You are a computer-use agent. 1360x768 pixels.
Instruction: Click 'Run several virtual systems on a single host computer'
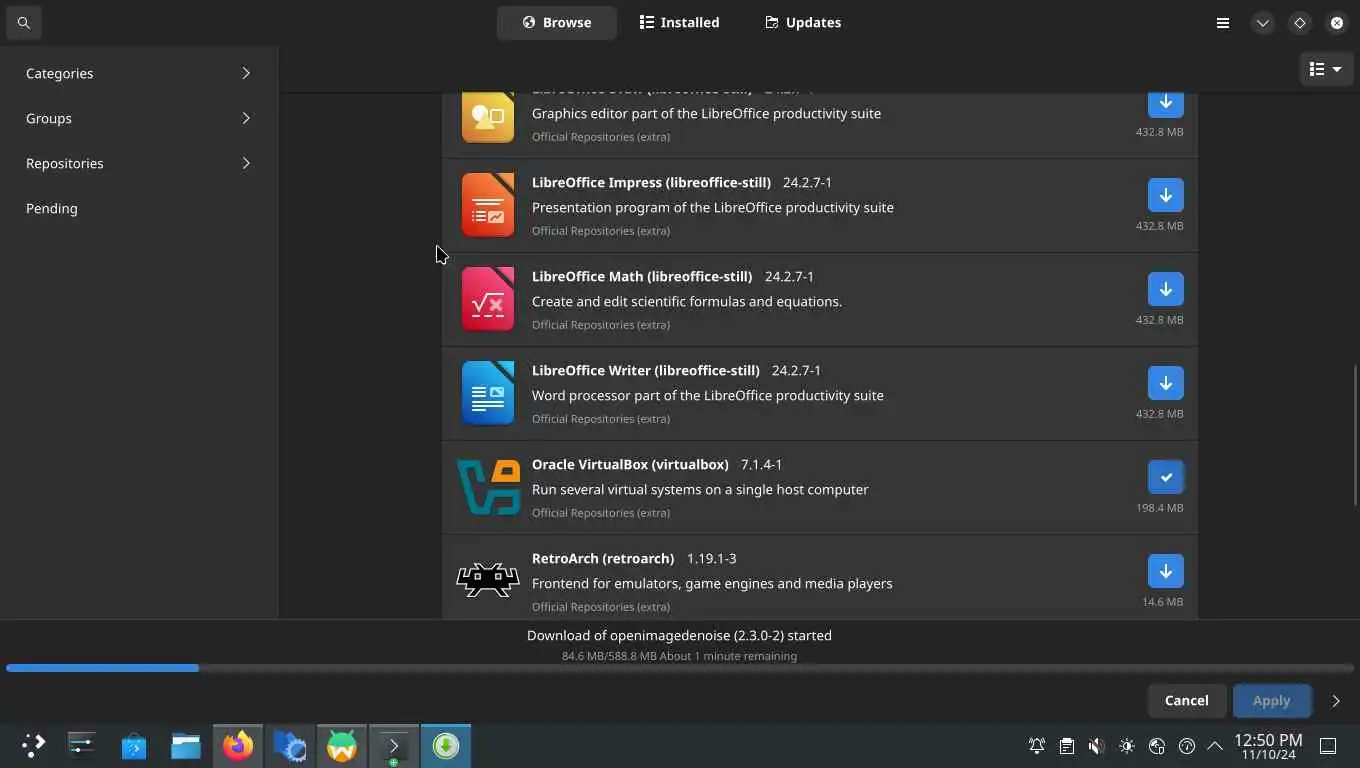coord(700,489)
